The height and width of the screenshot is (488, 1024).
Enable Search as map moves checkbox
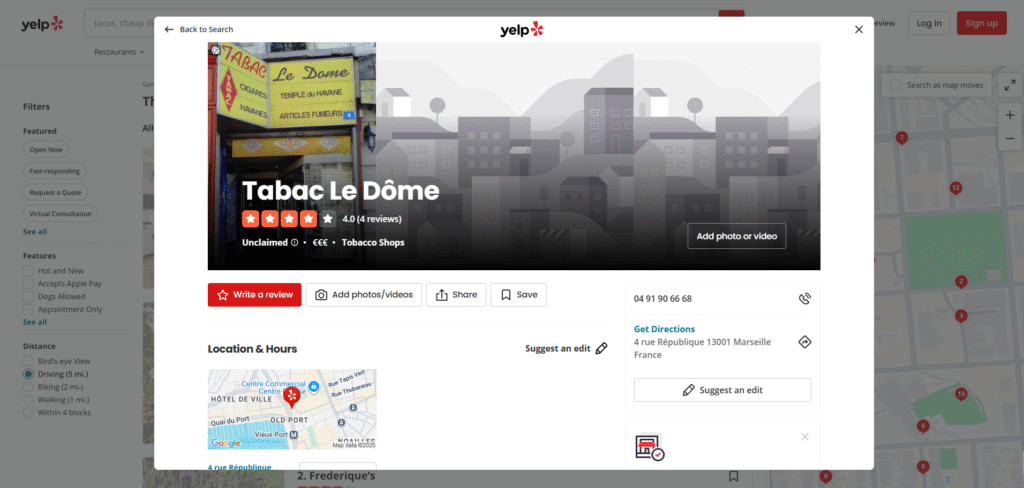point(895,85)
